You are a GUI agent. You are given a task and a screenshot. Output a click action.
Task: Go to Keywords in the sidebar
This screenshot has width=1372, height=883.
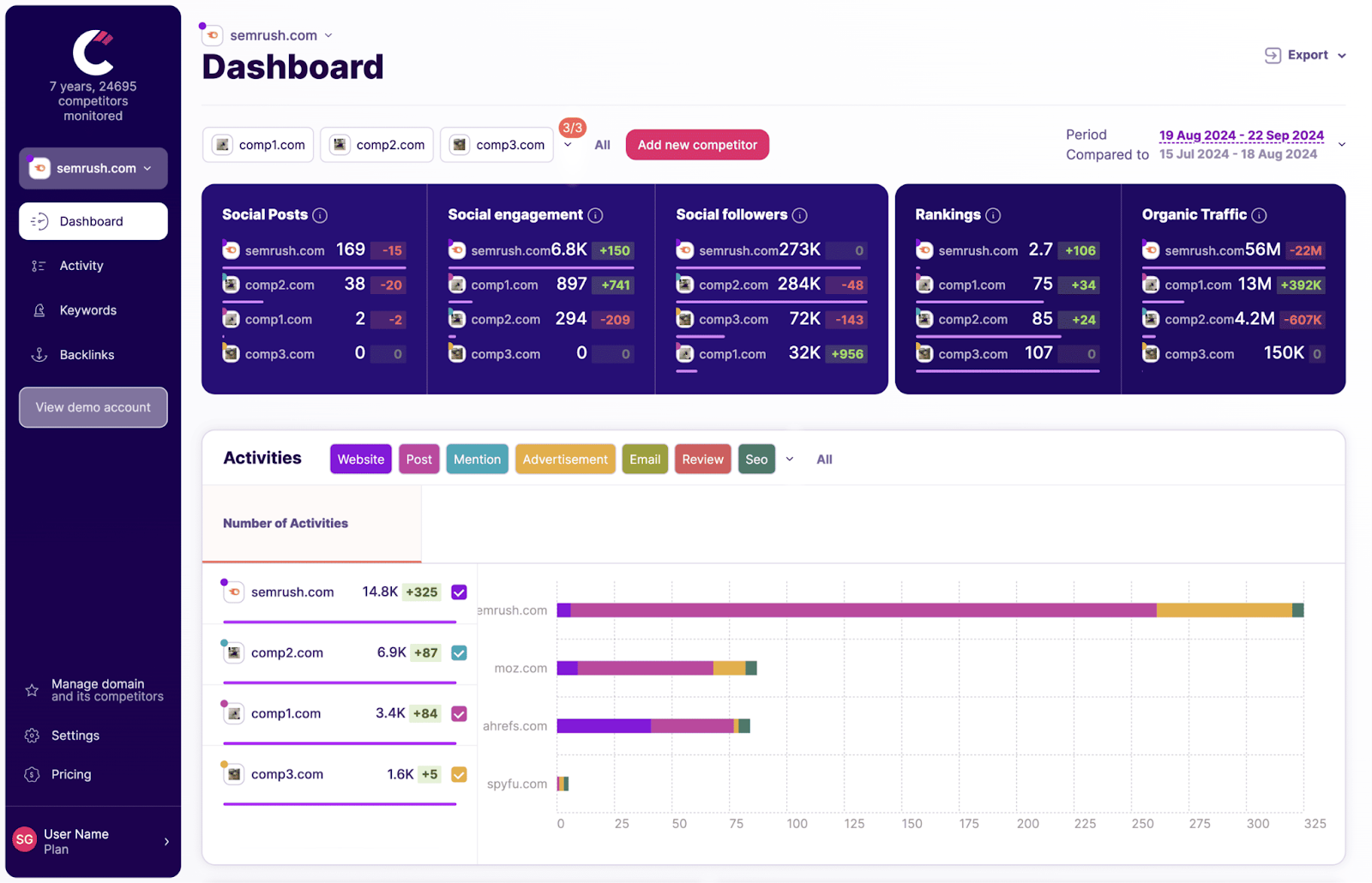click(x=87, y=310)
